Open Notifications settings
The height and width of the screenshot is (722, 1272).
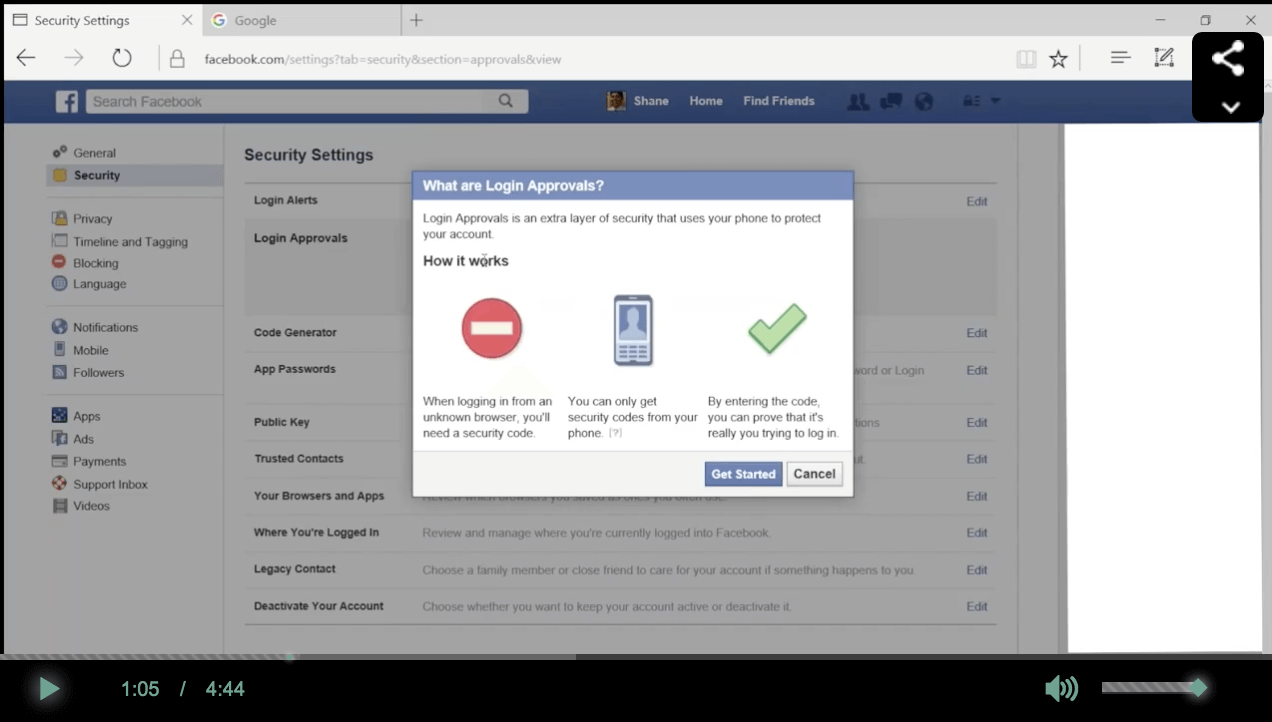click(x=105, y=328)
